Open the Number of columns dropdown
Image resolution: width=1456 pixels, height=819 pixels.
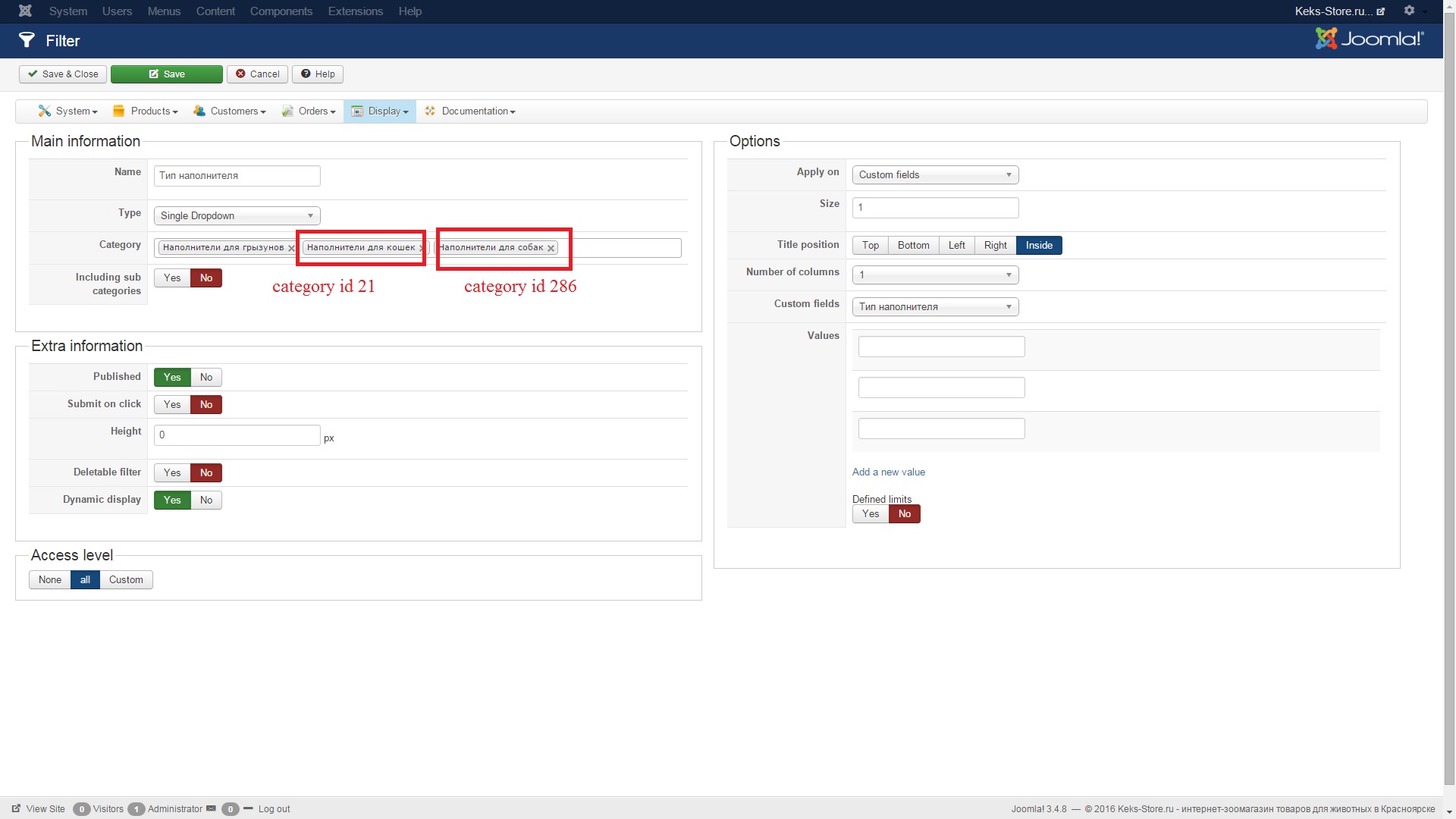coord(934,275)
